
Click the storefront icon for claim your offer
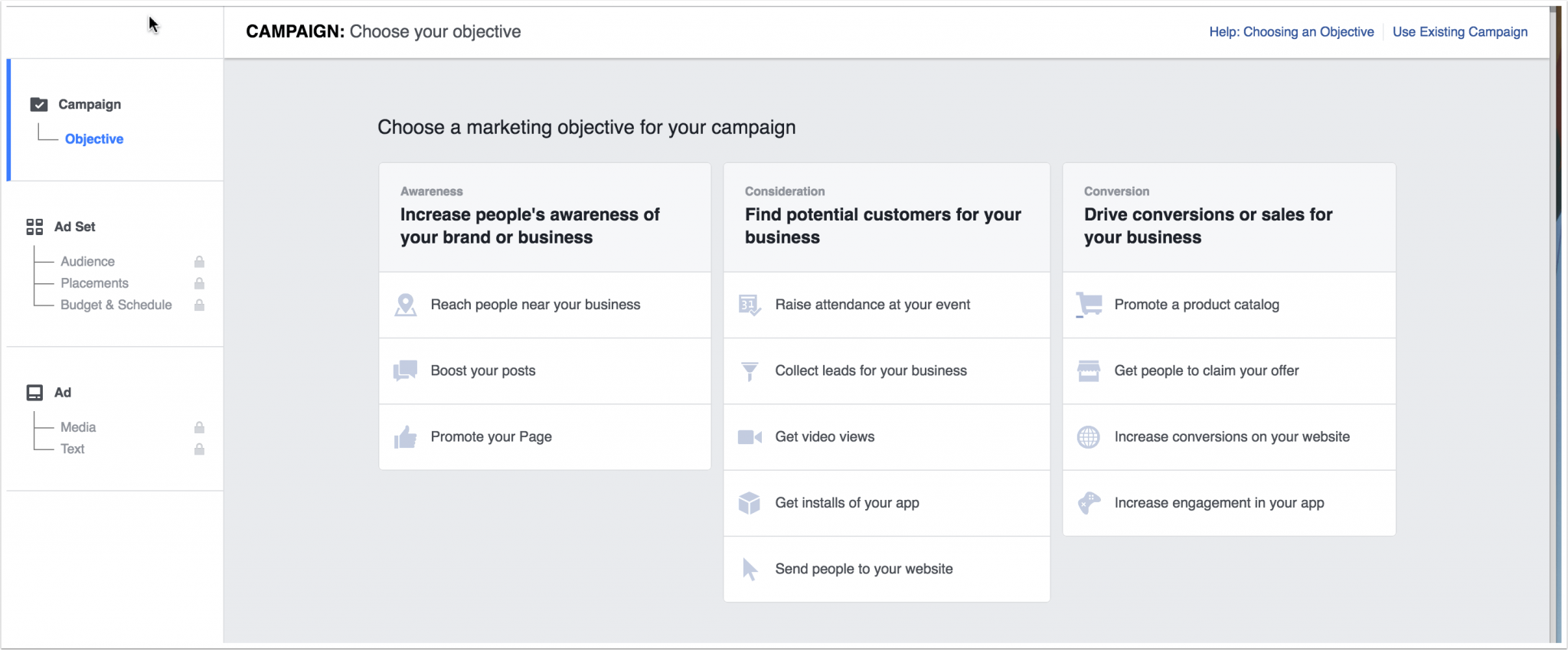[1089, 371]
